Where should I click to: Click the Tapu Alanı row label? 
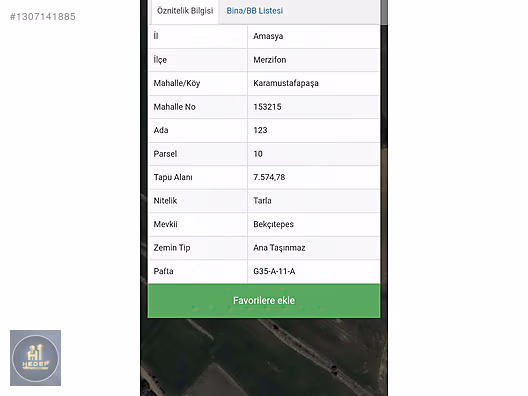pyautogui.click(x=173, y=177)
